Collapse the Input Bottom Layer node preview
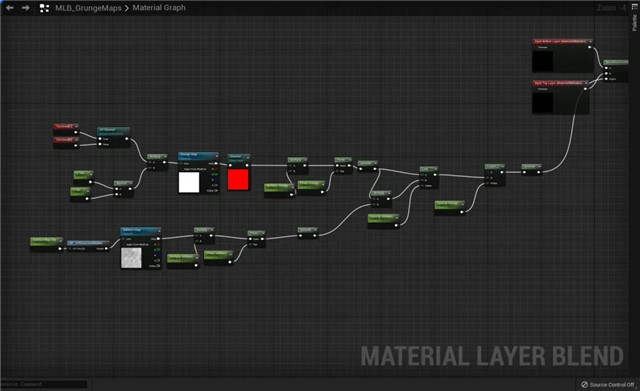This screenshot has height=391, width=640. click(590, 41)
